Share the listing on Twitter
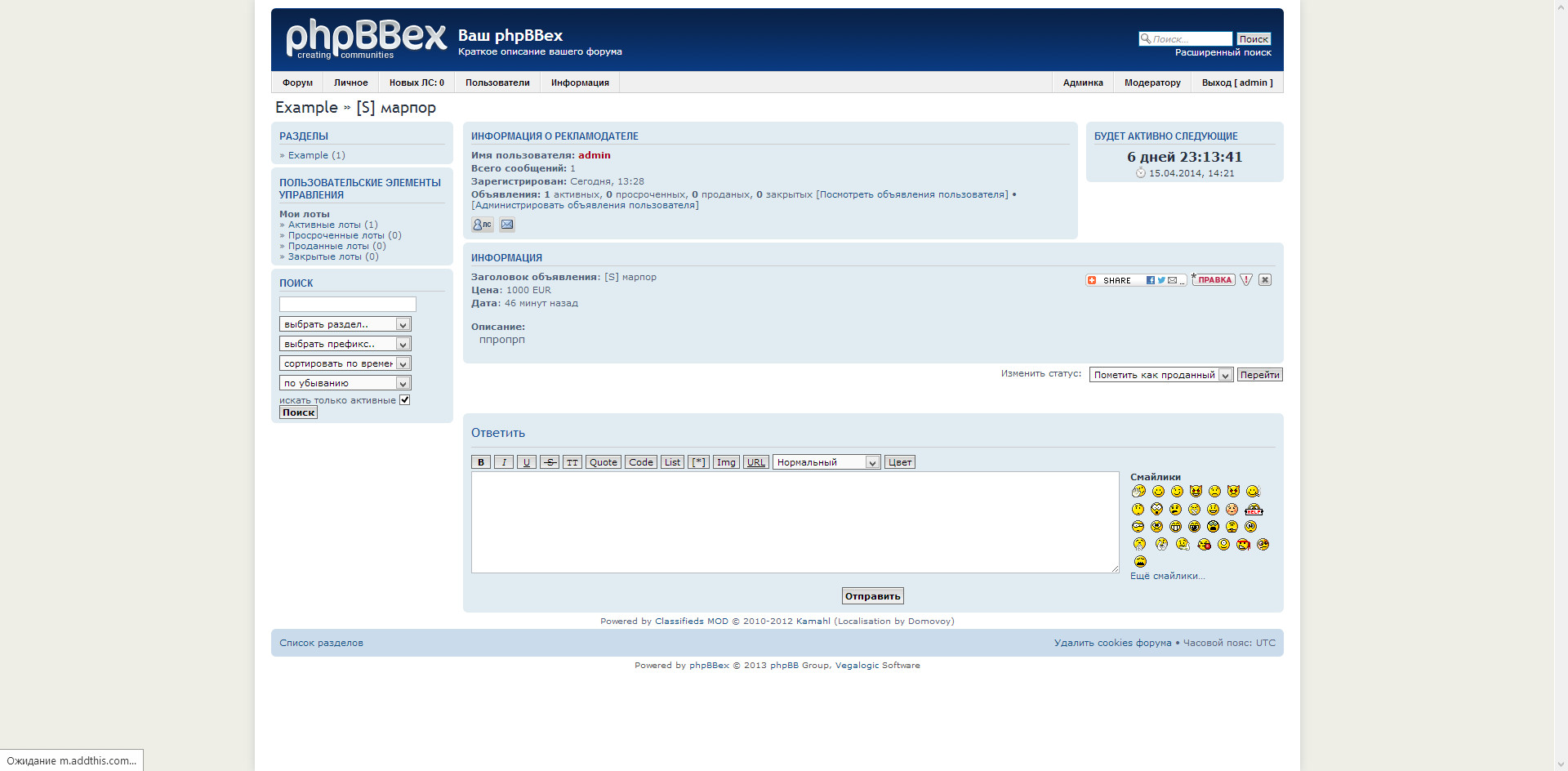 coord(1160,280)
